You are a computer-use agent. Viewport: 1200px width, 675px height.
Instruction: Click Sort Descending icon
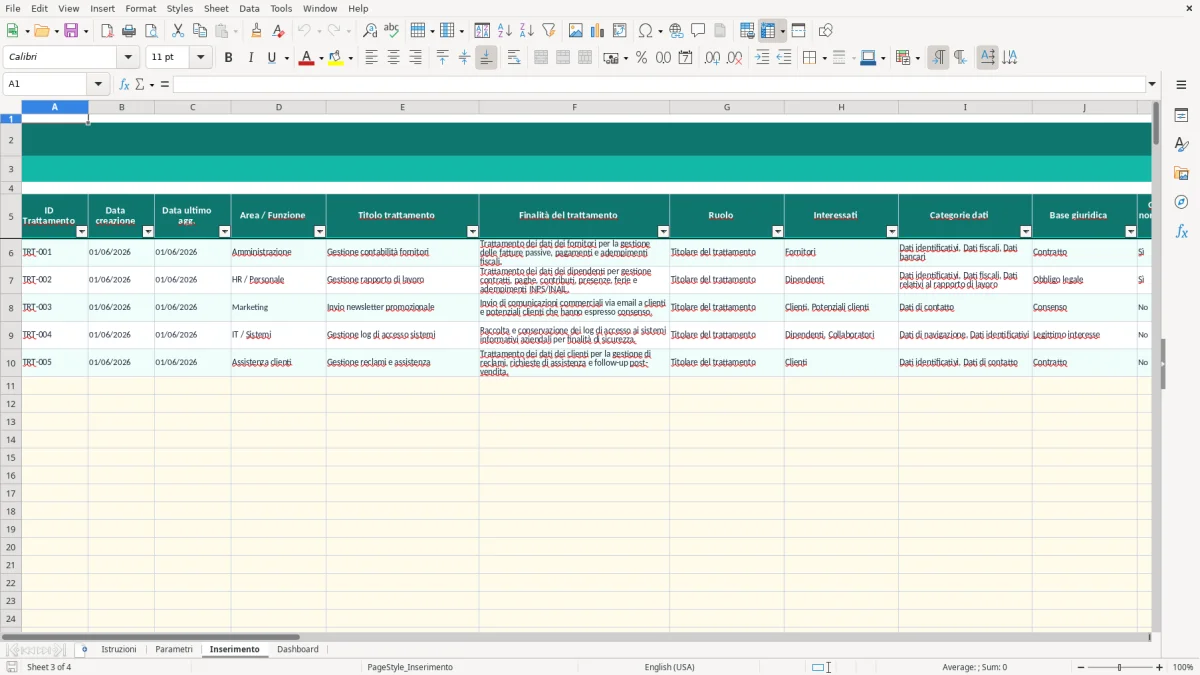coord(527,31)
